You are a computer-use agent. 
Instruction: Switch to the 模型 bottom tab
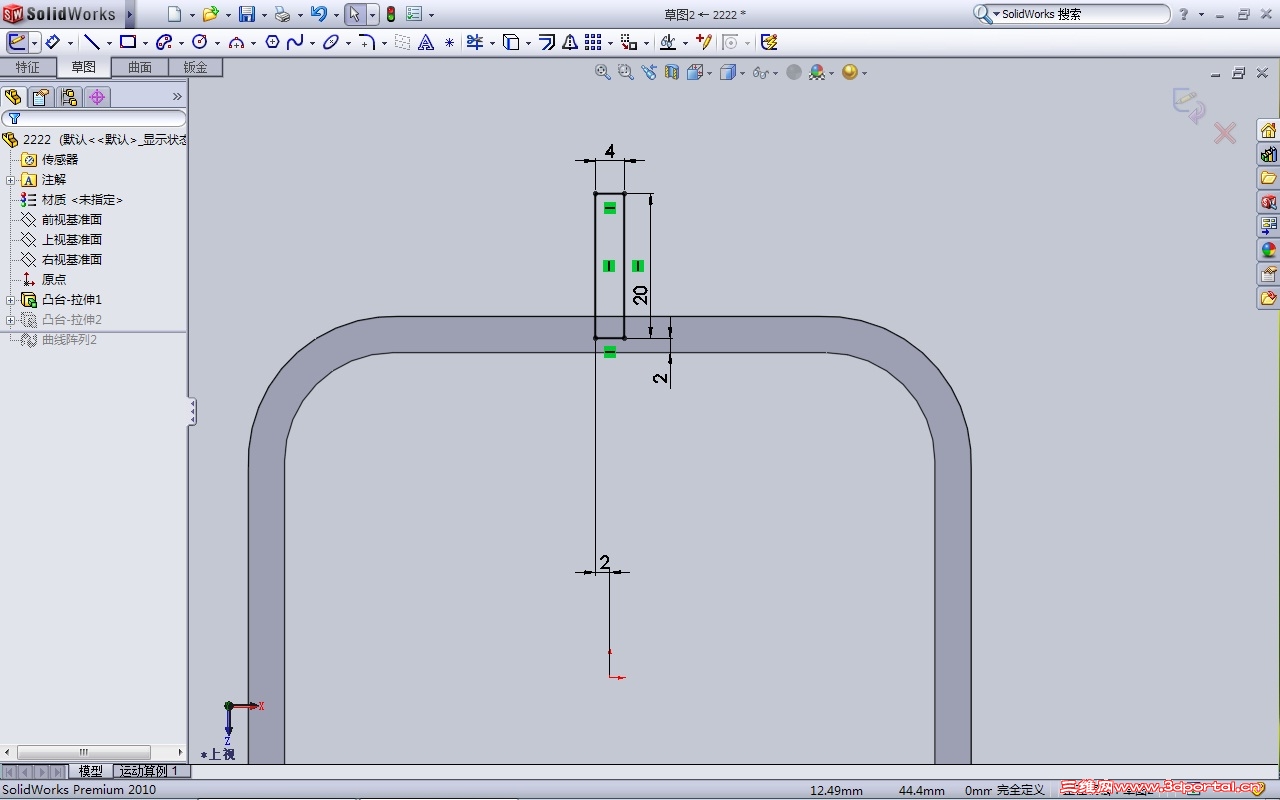pyautogui.click(x=90, y=771)
